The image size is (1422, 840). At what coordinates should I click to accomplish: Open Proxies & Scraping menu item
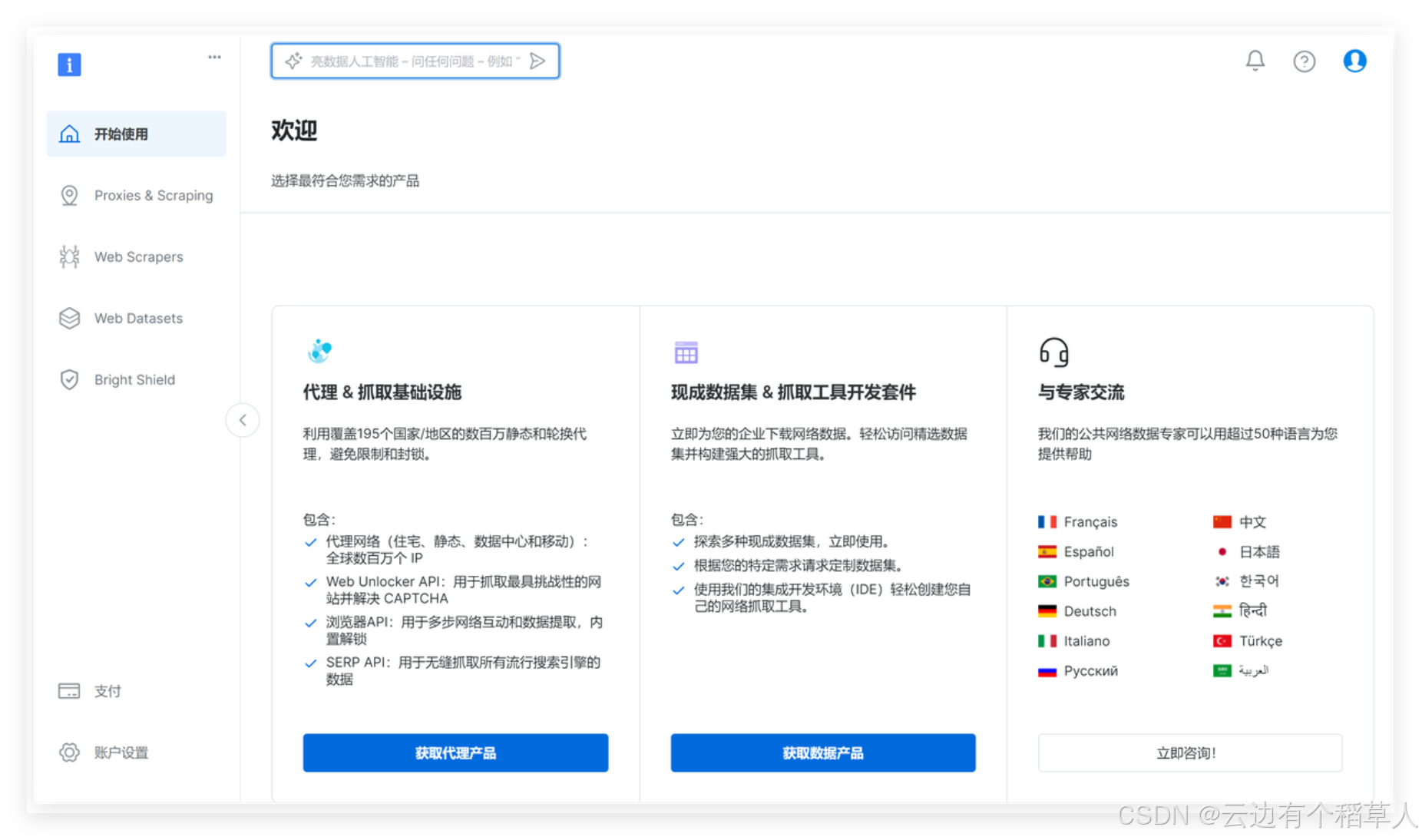137,195
